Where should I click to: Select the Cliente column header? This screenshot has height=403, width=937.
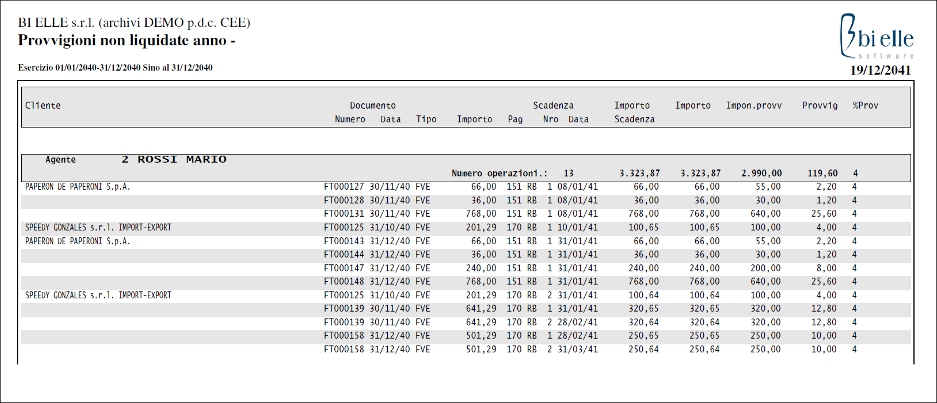tap(42, 105)
